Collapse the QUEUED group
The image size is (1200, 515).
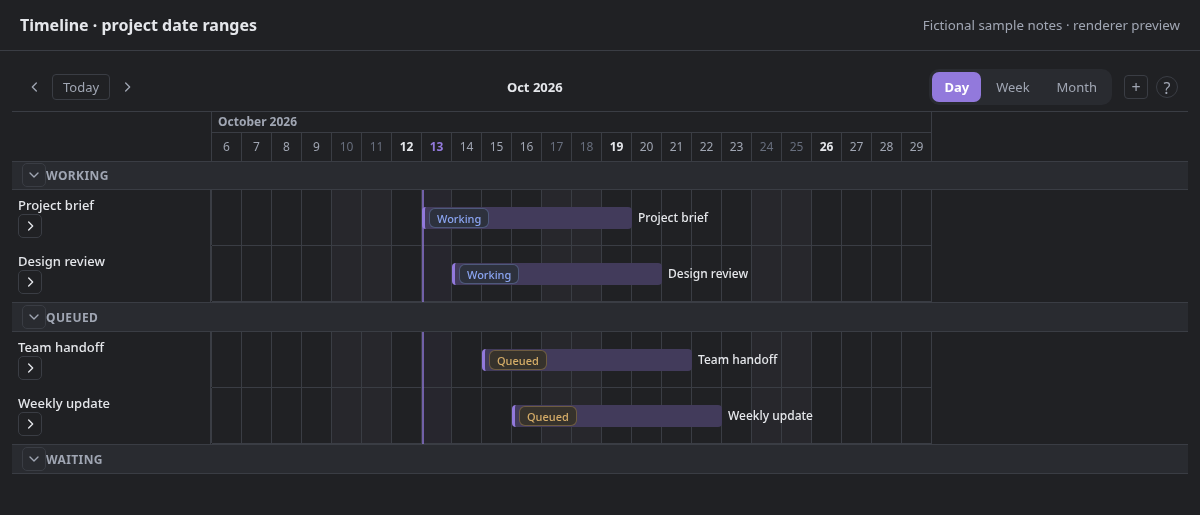(34, 317)
